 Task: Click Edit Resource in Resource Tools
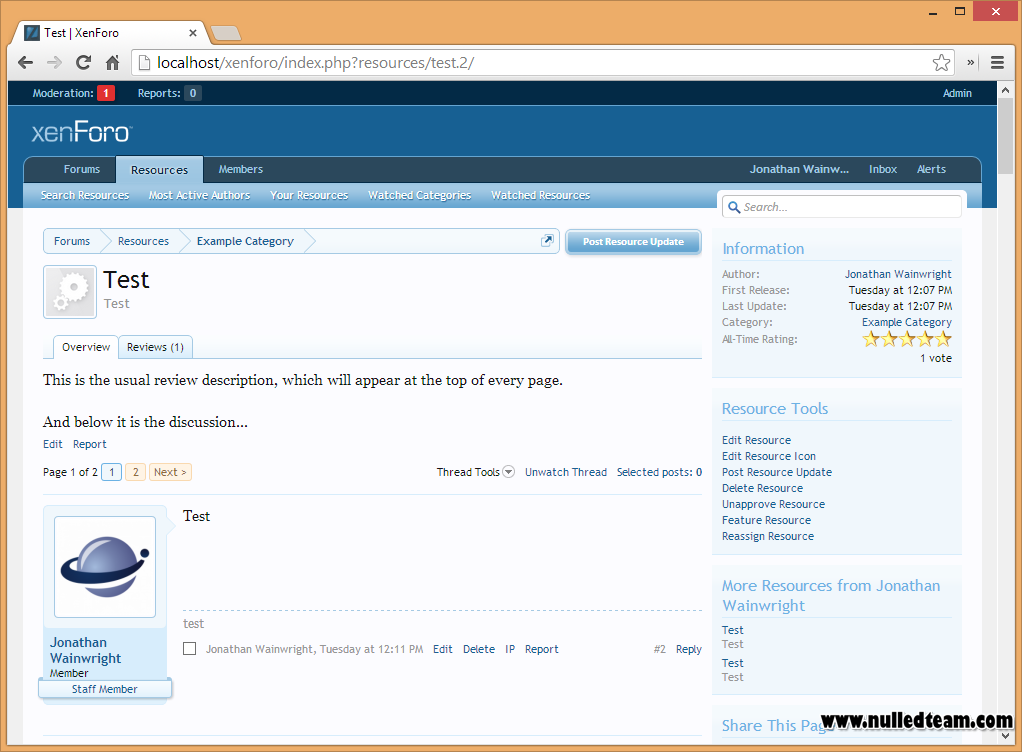[x=757, y=441]
